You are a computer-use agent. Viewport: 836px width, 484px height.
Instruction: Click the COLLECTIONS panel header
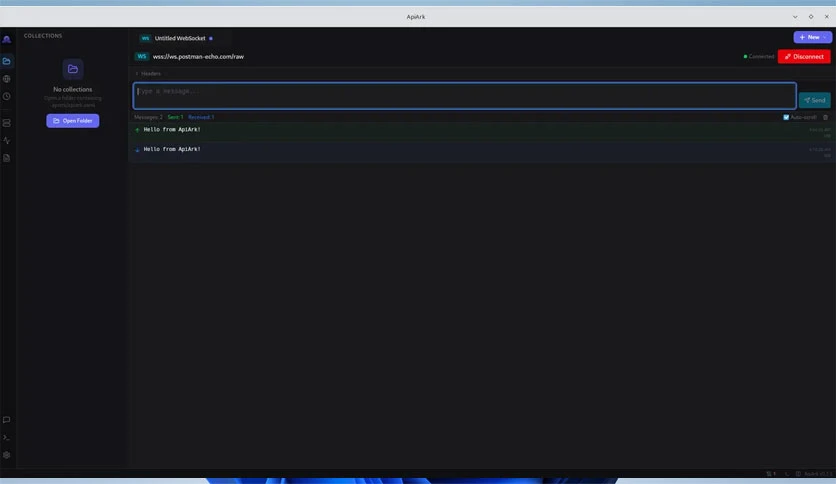(x=43, y=36)
